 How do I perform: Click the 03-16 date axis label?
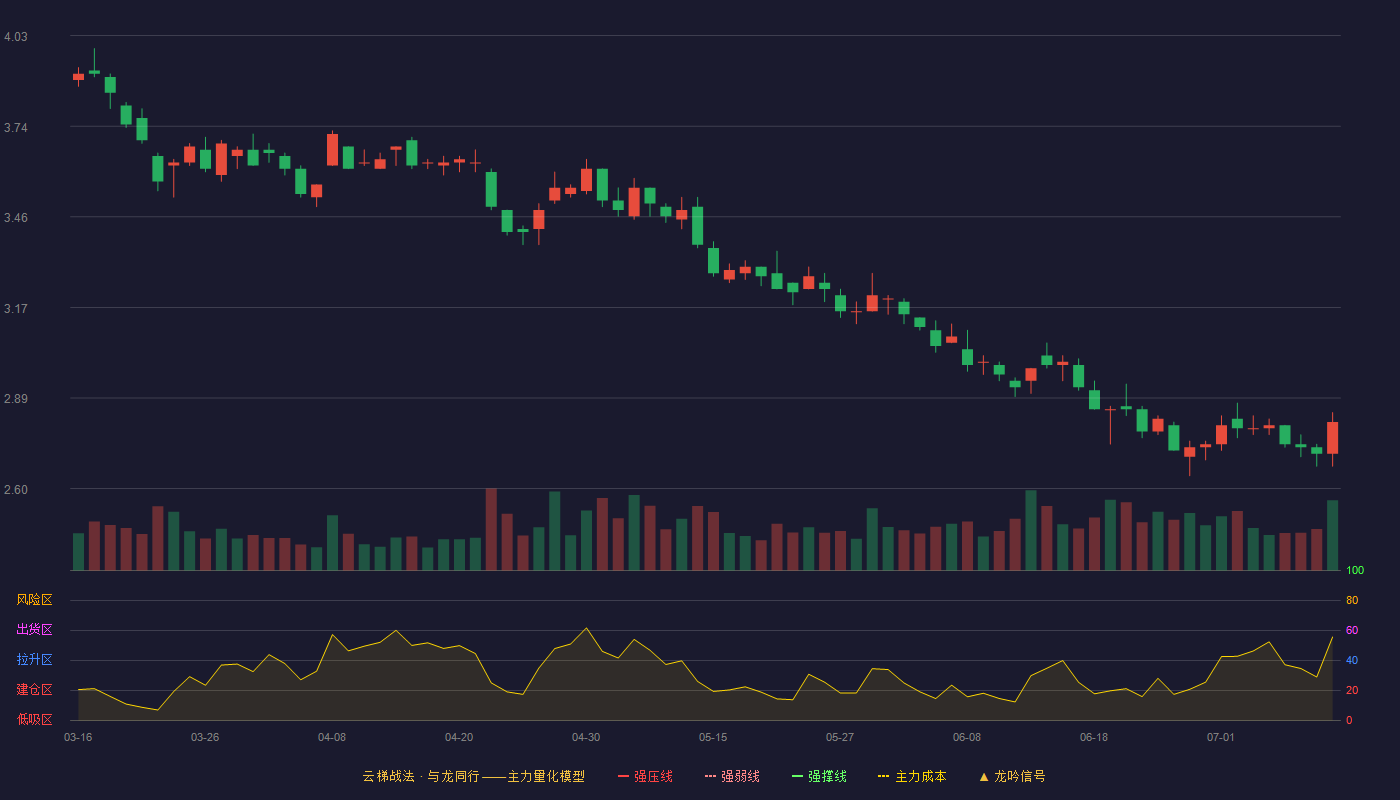[x=78, y=737]
